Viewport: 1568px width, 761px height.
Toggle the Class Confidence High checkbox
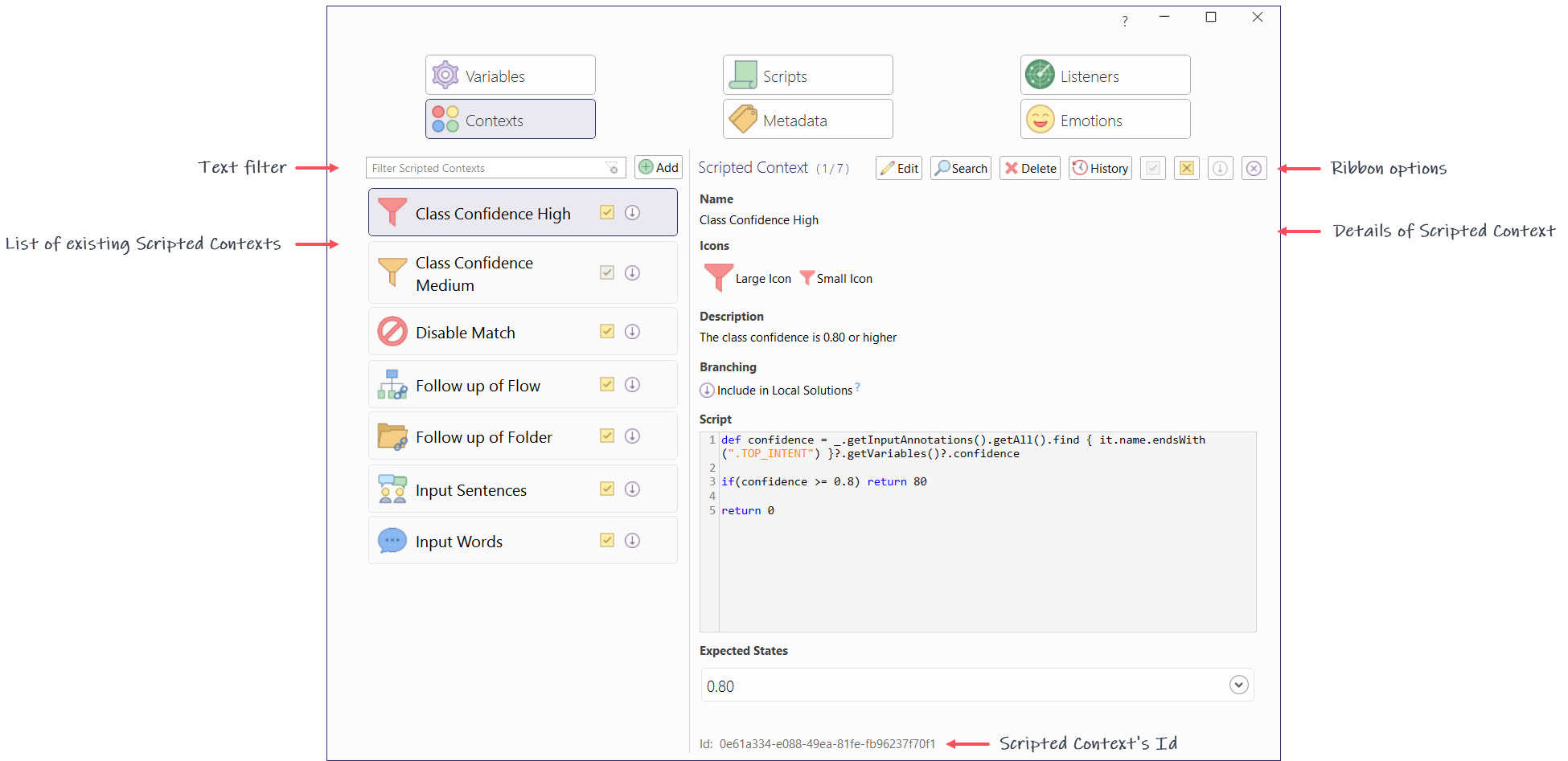(607, 213)
